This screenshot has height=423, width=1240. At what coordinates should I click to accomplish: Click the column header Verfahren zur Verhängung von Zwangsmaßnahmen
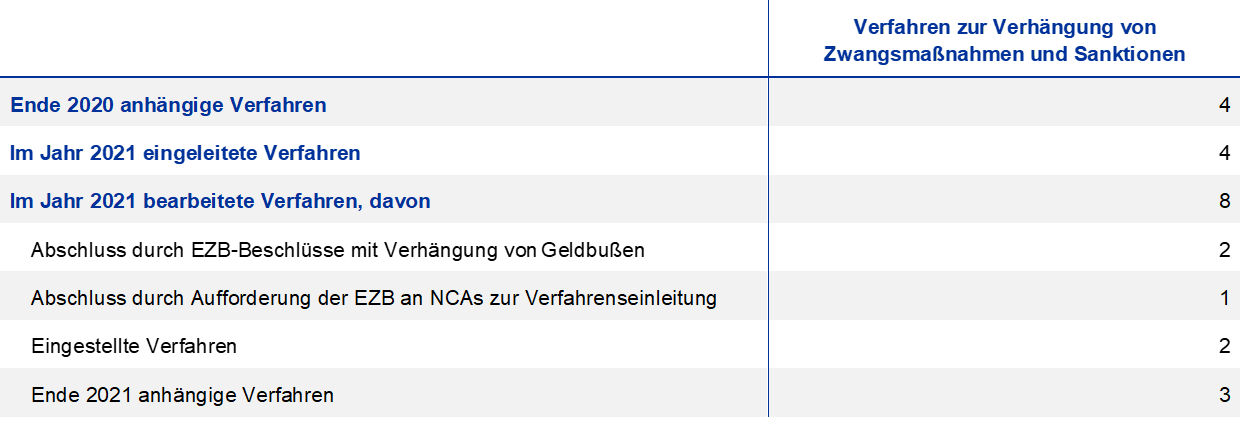1004,40
